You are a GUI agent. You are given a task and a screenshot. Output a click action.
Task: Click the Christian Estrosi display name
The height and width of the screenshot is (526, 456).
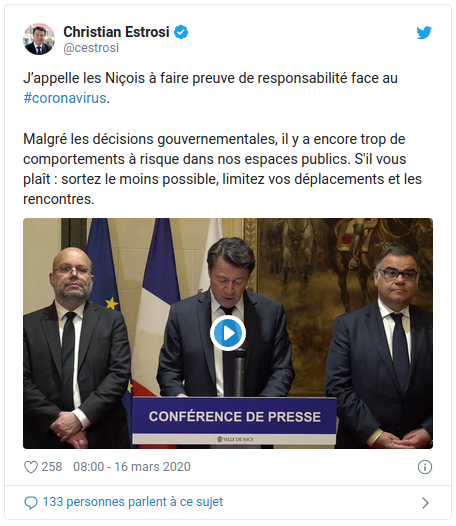click(116, 32)
